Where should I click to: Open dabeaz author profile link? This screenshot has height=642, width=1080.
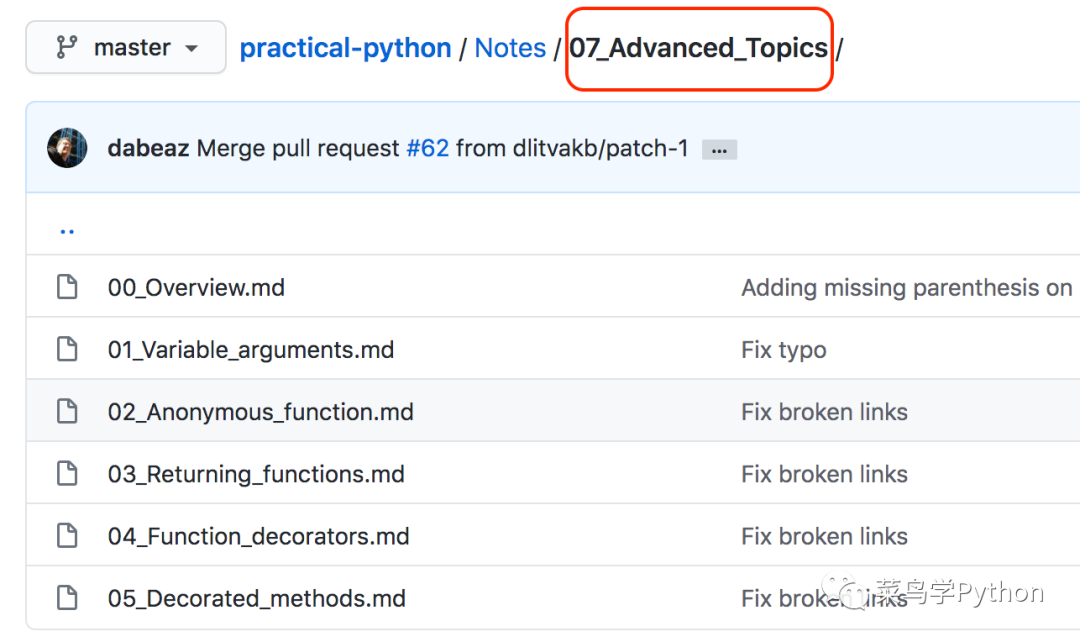click(148, 148)
